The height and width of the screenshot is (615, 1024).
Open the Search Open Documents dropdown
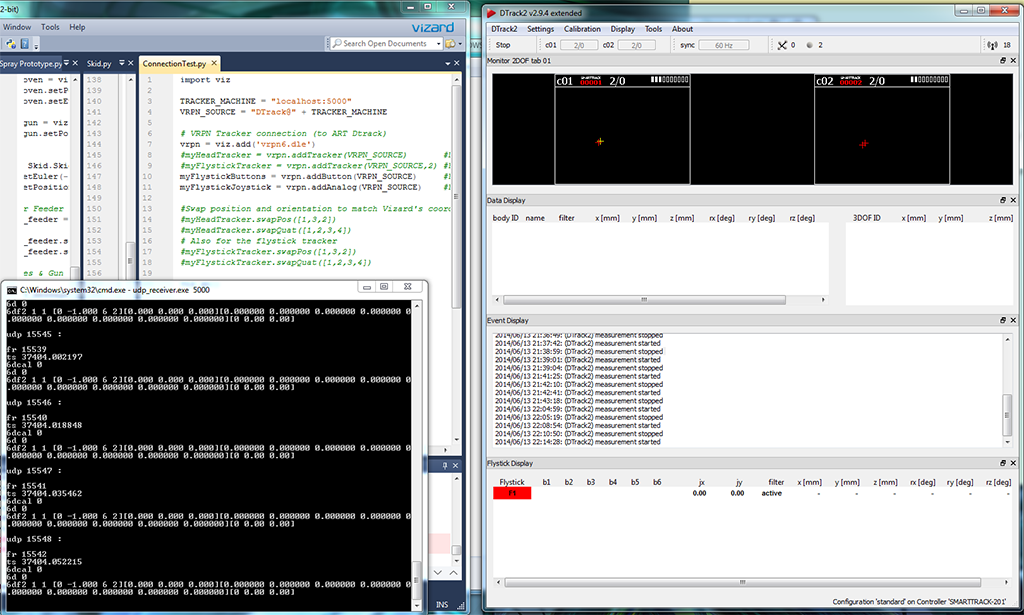pos(436,44)
